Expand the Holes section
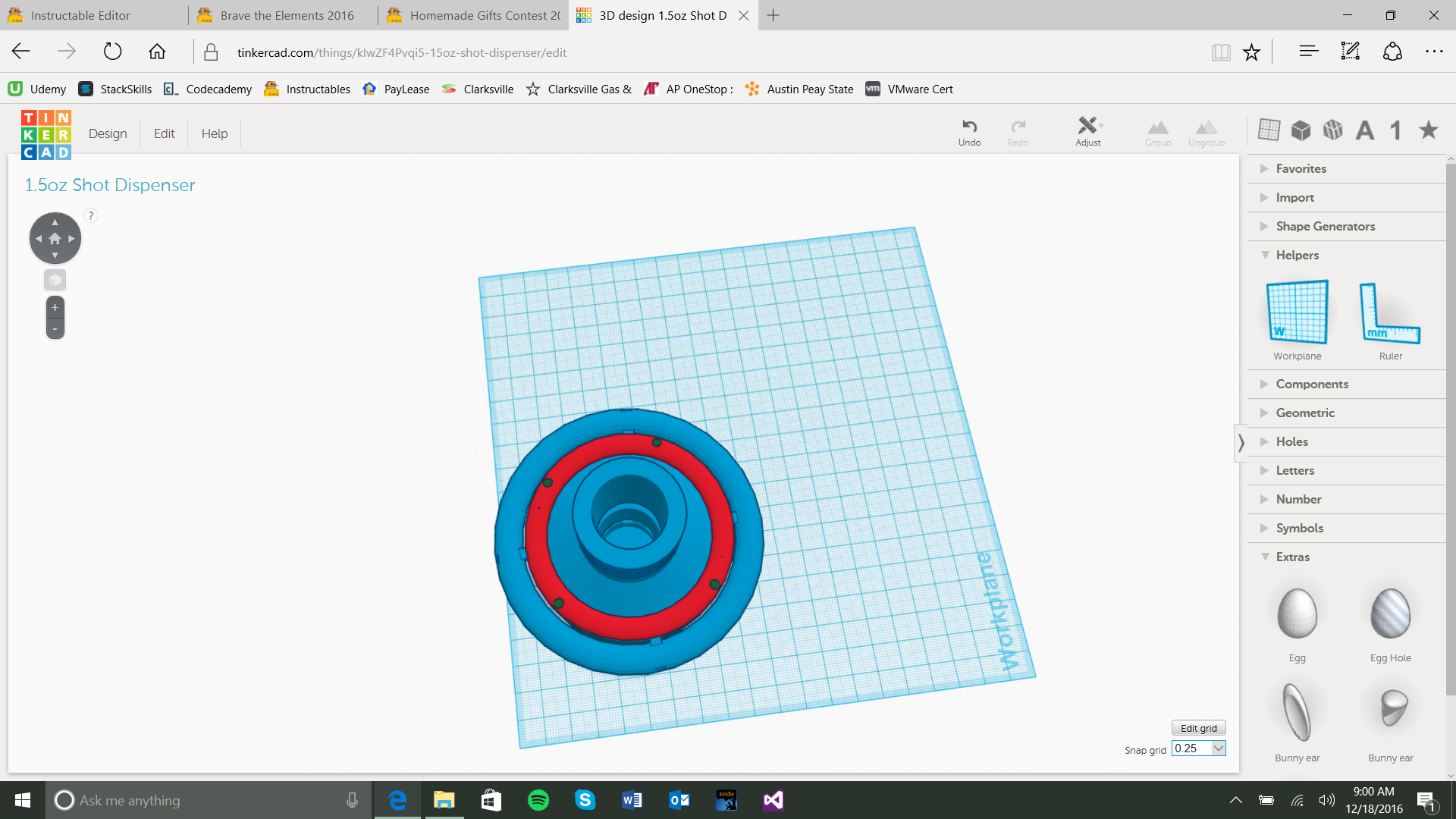 1291,441
